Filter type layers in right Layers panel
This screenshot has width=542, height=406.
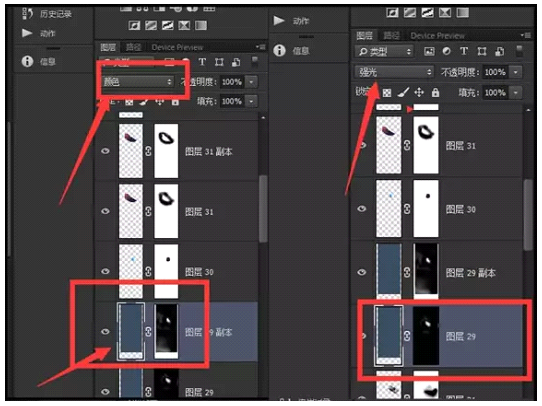coord(464,51)
